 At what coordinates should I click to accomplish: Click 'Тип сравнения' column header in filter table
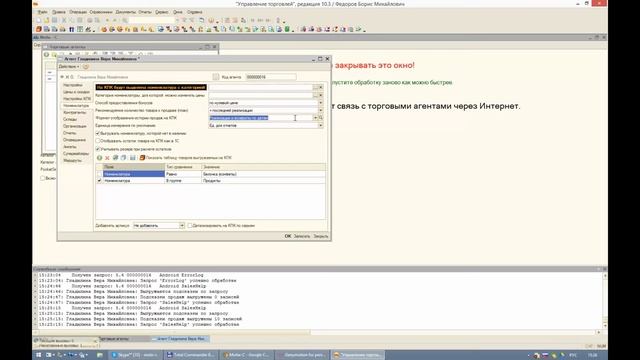(x=183, y=167)
